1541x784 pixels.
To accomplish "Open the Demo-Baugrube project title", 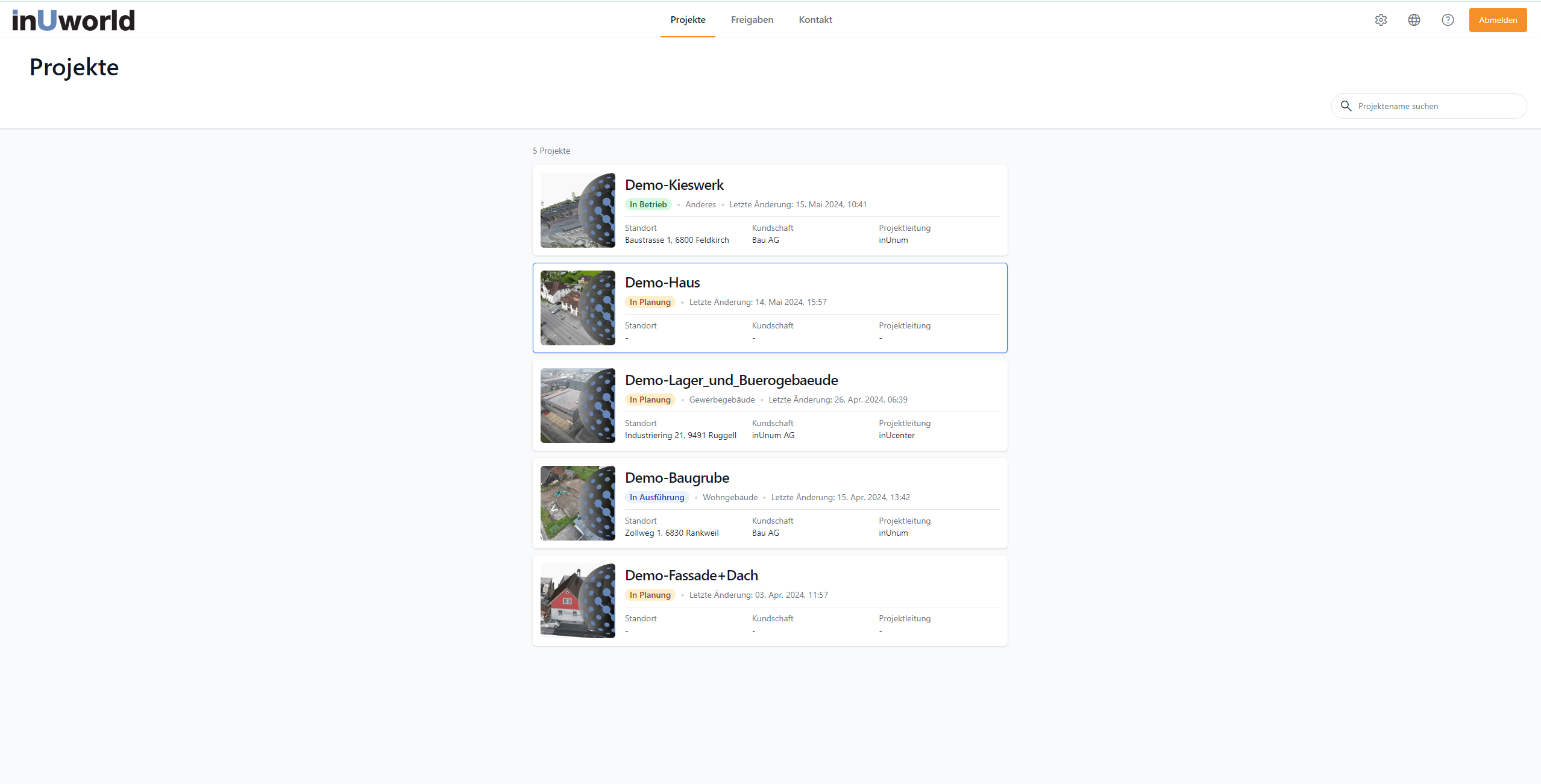I will (677, 478).
